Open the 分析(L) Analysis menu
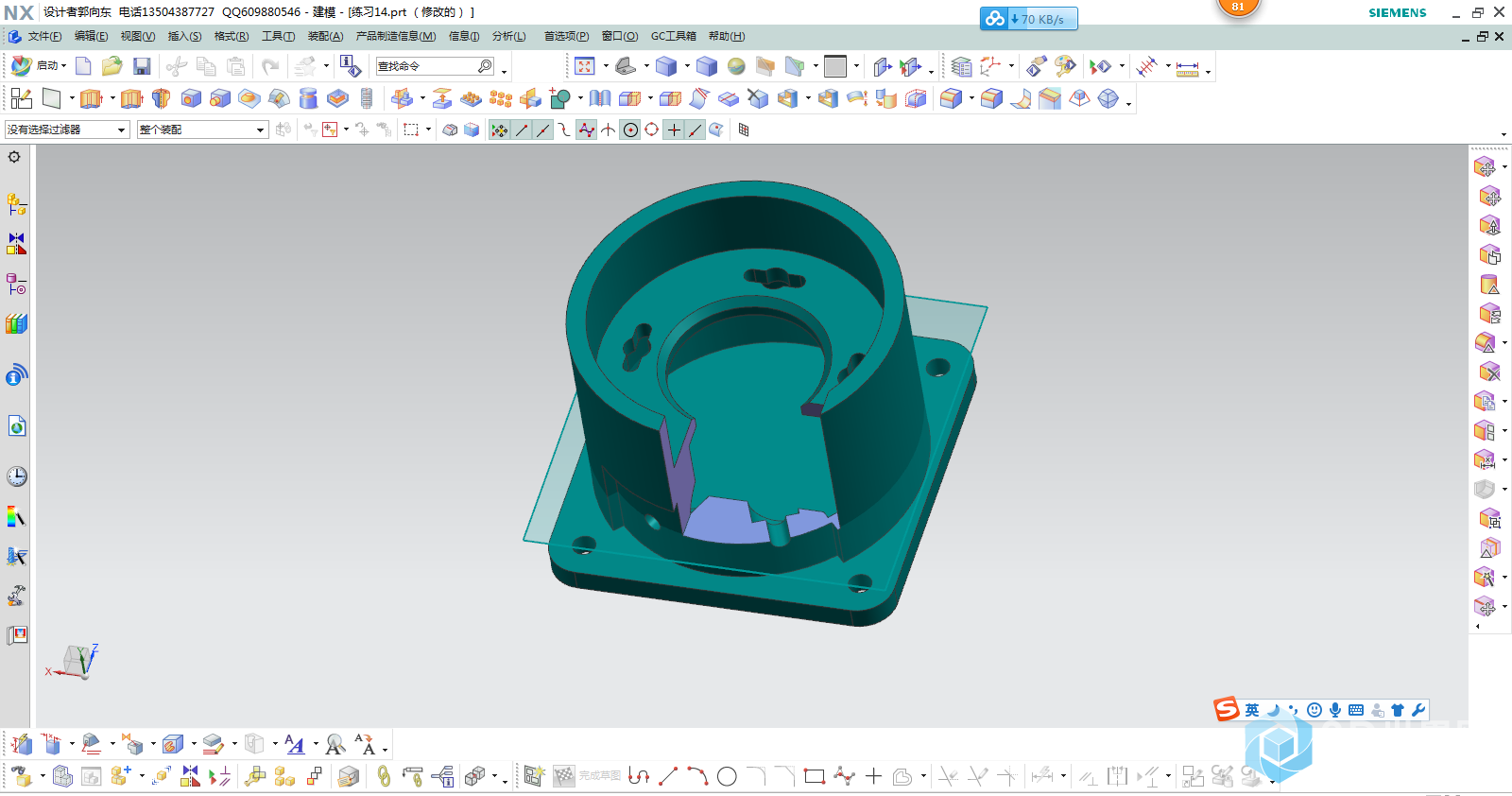This screenshot has width=1512, height=796. [x=508, y=36]
